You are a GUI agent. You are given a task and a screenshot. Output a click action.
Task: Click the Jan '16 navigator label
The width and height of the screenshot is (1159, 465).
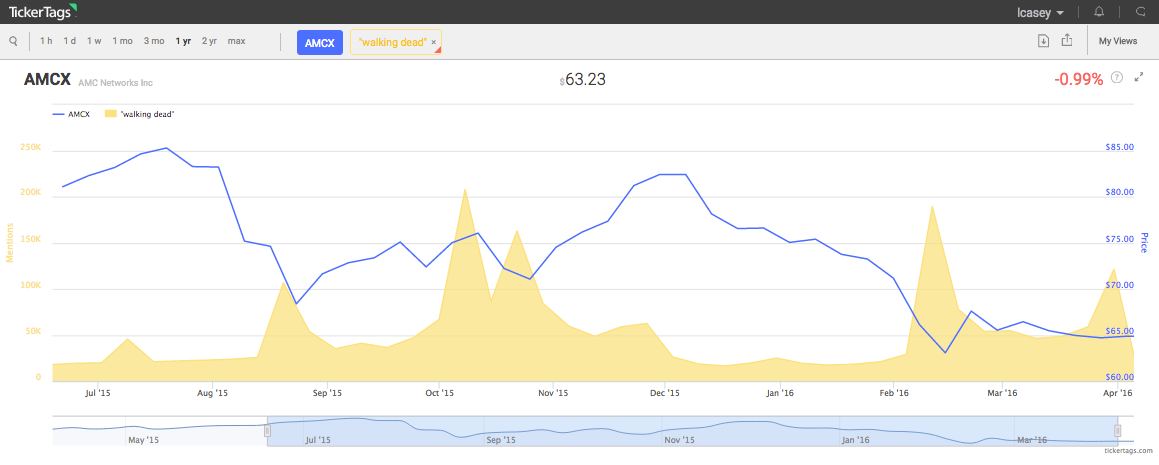tap(854, 440)
